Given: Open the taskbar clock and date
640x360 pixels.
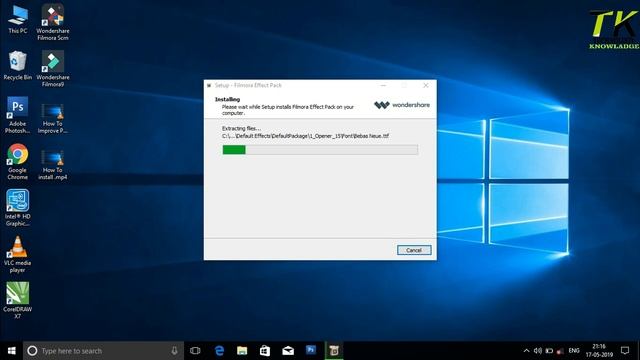Looking at the screenshot, I should pos(599,351).
